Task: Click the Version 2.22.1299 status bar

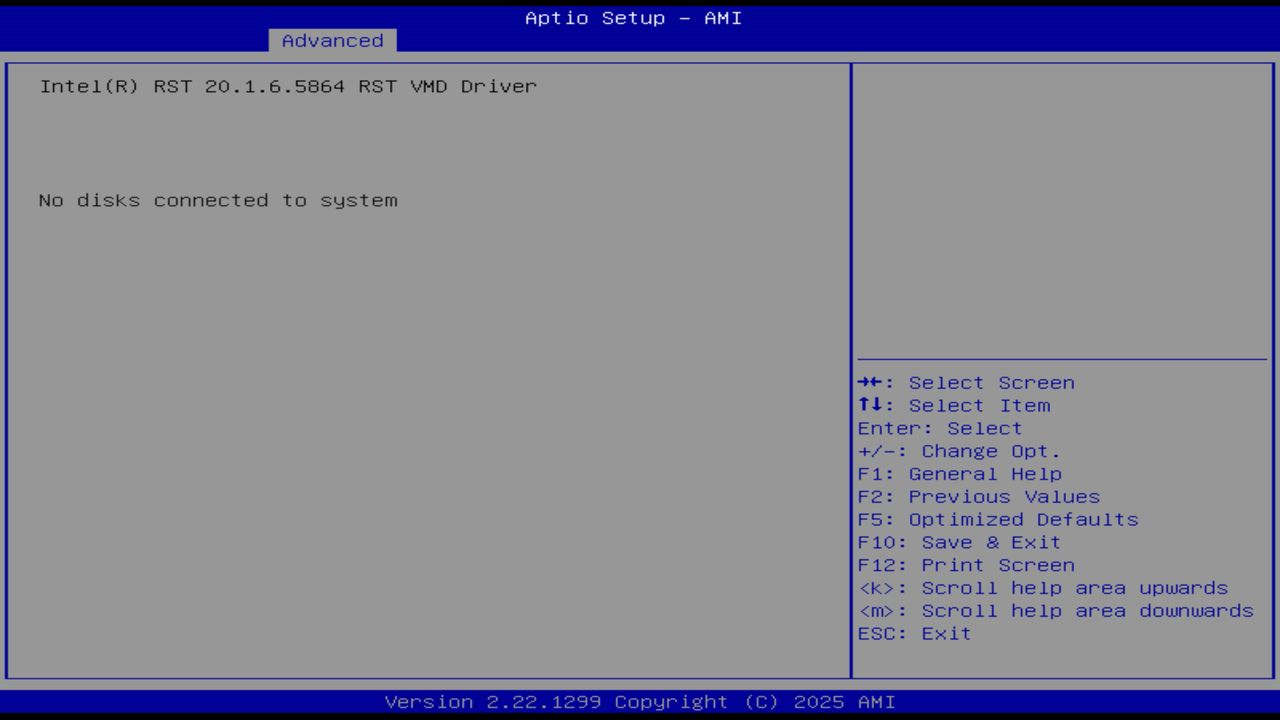Action: click(x=637, y=701)
